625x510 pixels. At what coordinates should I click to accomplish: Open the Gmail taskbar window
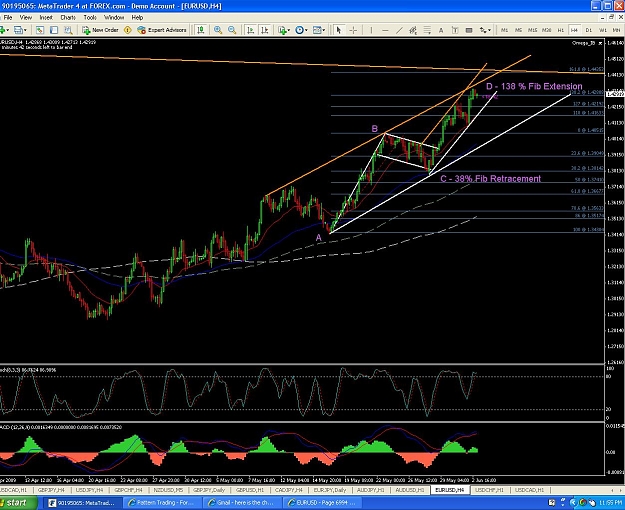pyautogui.click(x=243, y=503)
